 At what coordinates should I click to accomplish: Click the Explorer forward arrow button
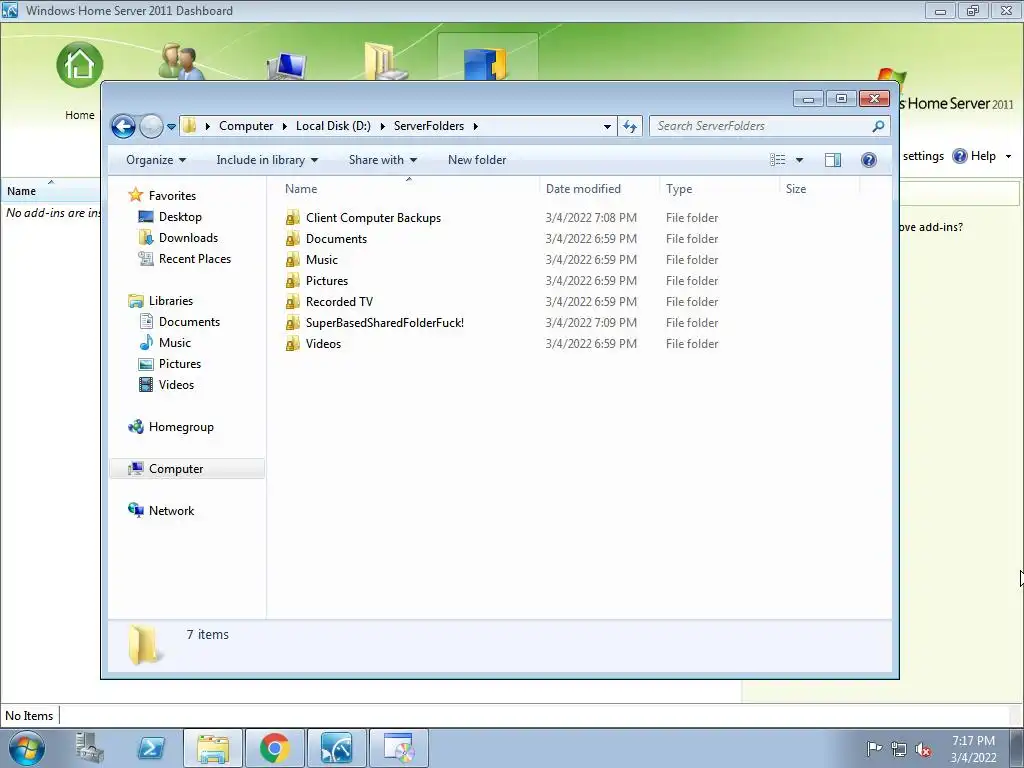click(151, 126)
